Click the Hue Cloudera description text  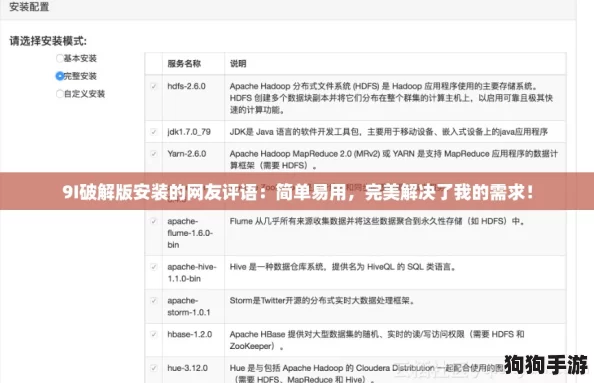click(x=367, y=374)
